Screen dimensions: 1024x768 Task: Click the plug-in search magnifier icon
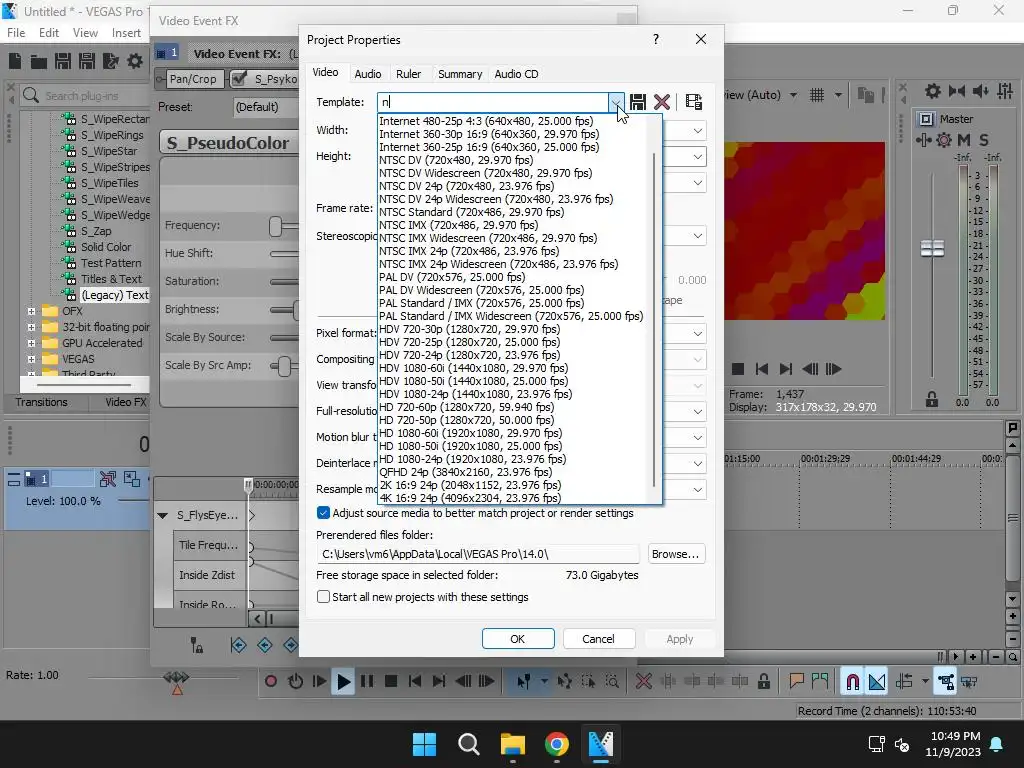[x=31, y=95]
